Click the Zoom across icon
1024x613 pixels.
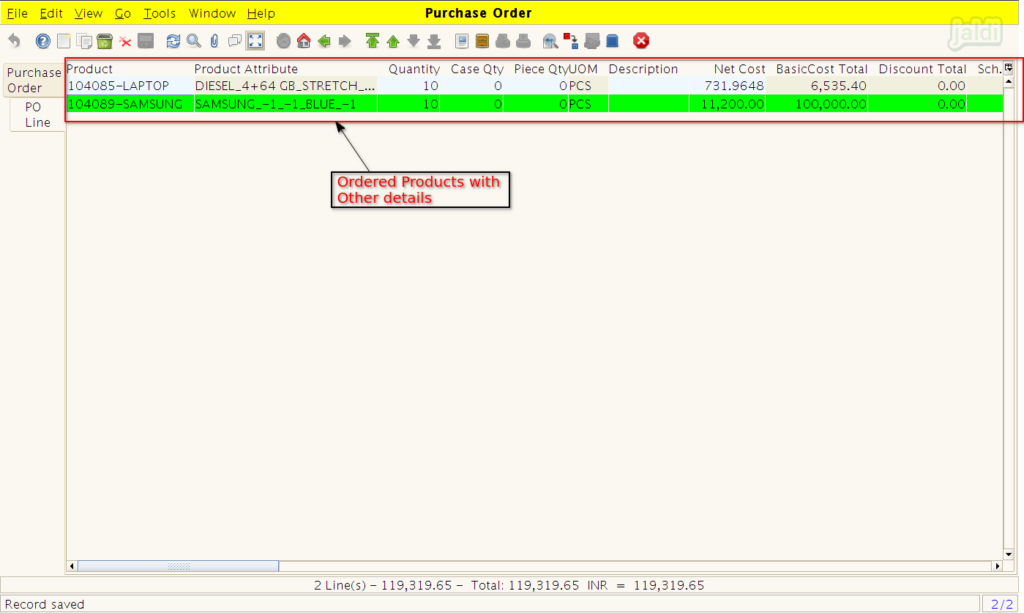click(551, 41)
